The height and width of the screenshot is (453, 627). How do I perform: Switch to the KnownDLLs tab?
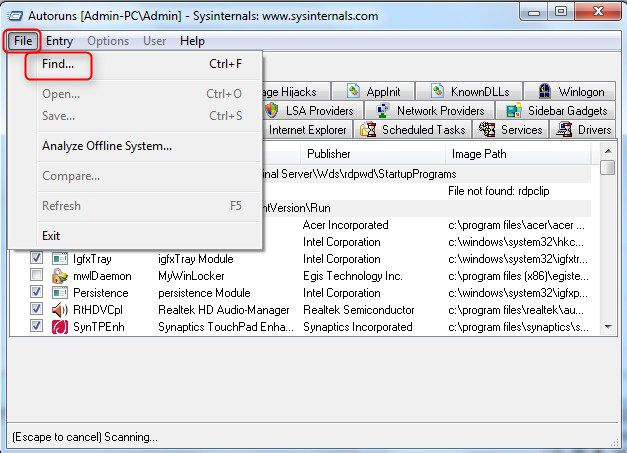pyautogui.click(x=470, y=92)
